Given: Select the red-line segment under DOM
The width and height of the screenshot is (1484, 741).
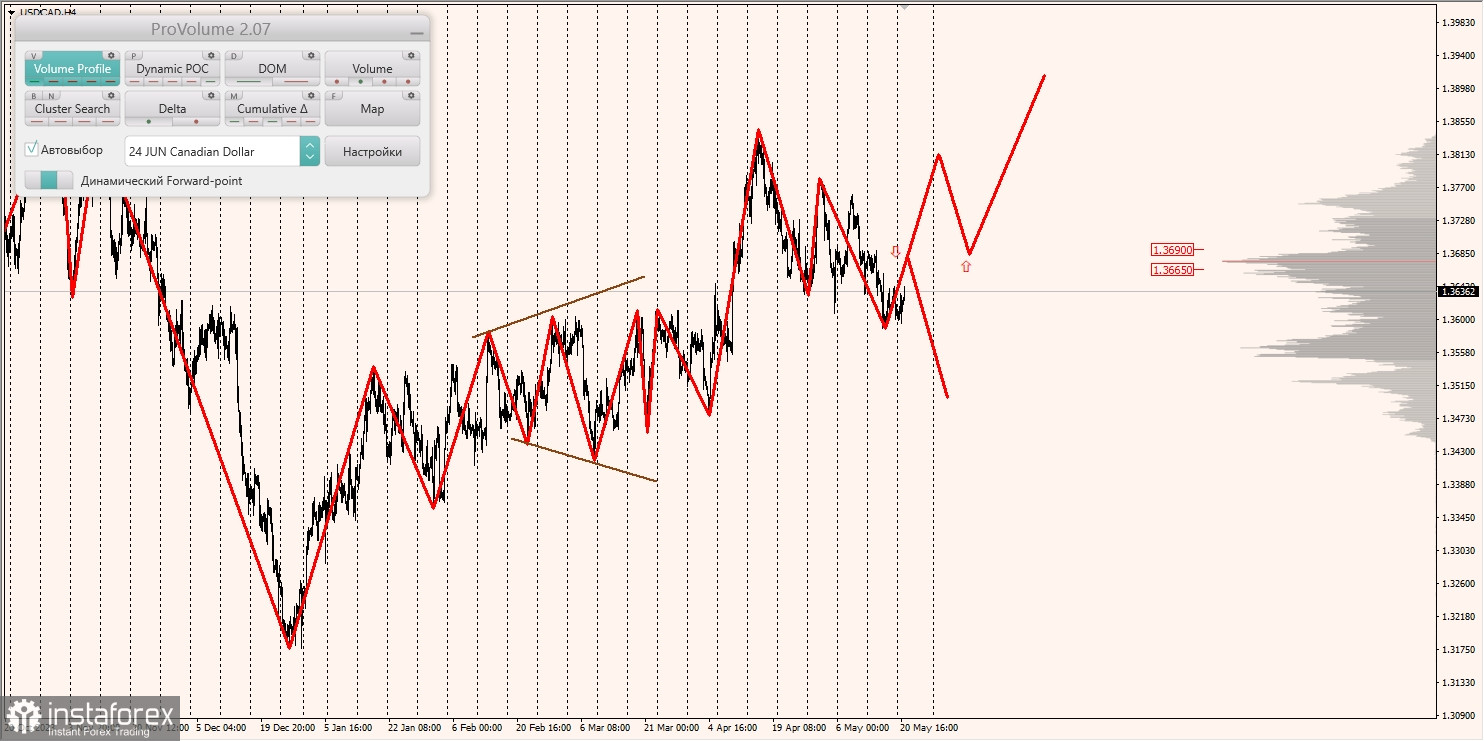Looking at the screenshot, I should (296, 81).
